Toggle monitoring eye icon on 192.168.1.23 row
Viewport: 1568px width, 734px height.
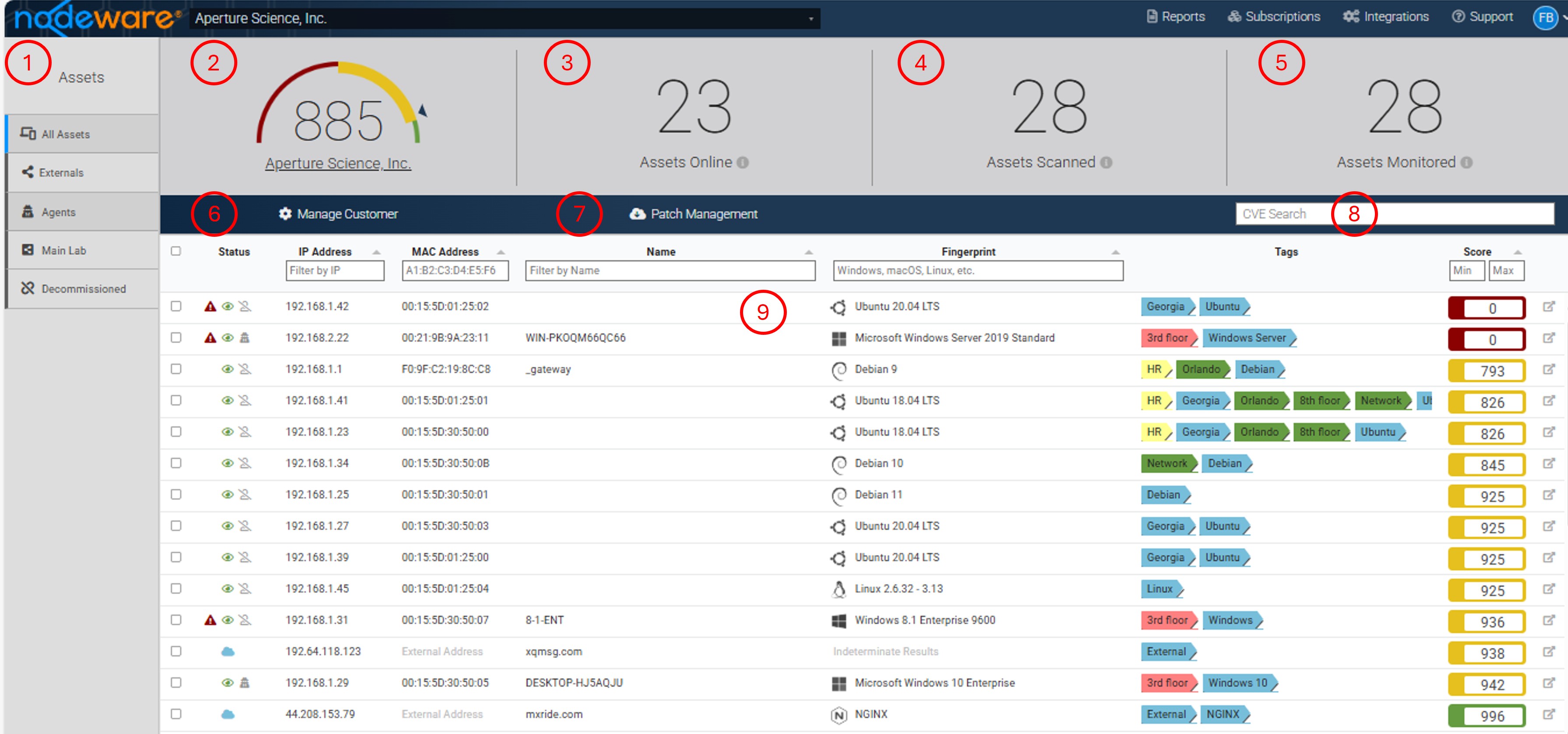pyautogui.click(x=228, y=432)
